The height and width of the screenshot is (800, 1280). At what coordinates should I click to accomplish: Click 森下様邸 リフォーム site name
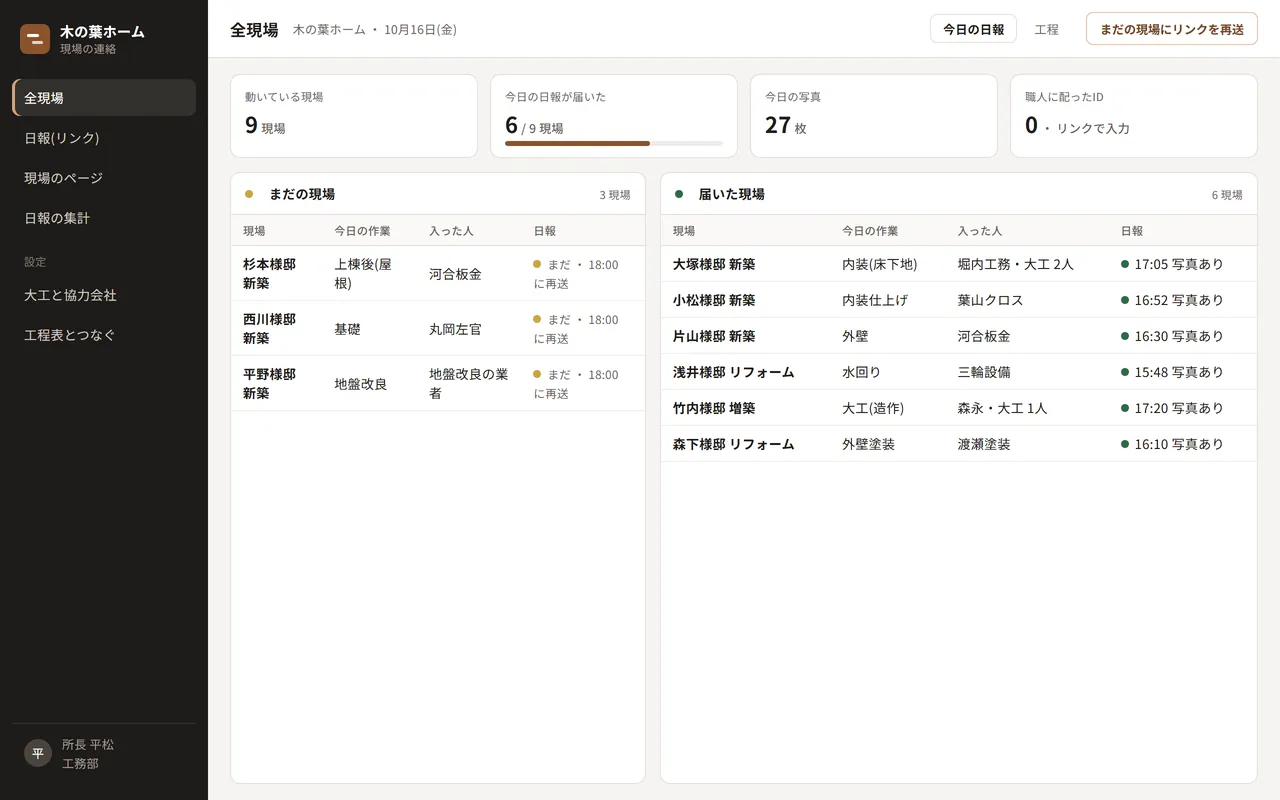pyautogui.click(x=734, y=444)
